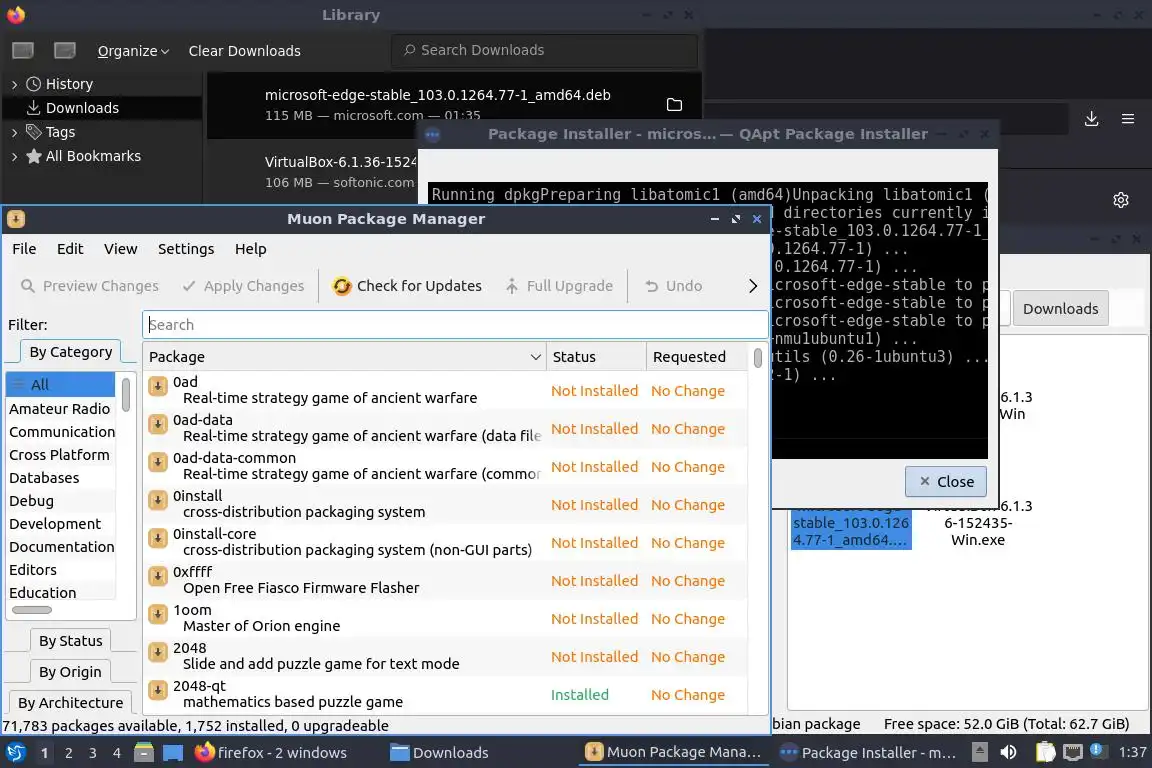Screen dimensions: 1152x768
Task: Click the Firefox logo in Library title bar
Action: (x=15, y=15)
